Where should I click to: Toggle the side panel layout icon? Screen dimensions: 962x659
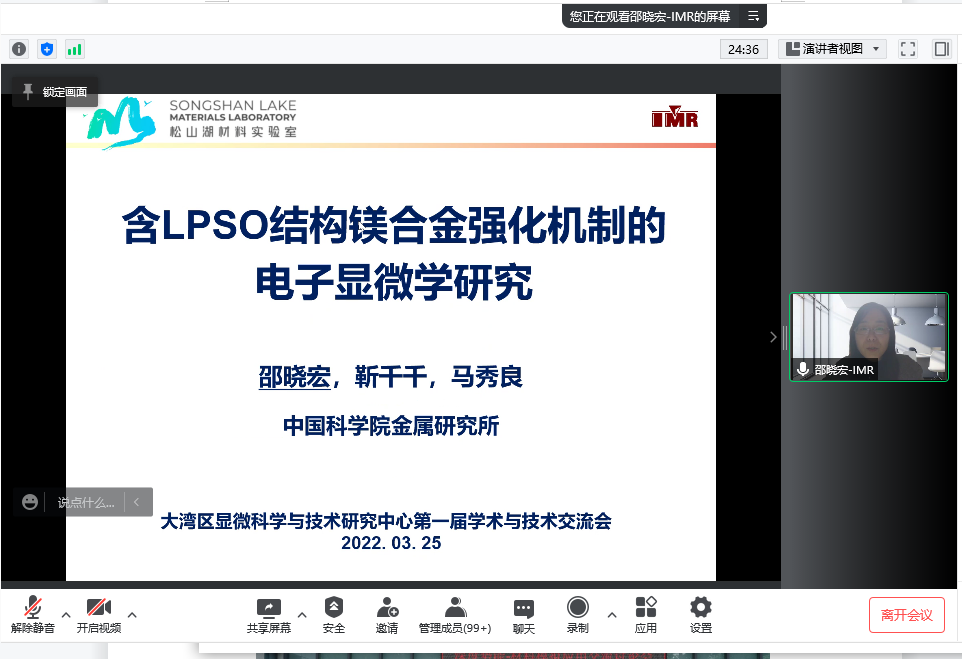[941, 48]
